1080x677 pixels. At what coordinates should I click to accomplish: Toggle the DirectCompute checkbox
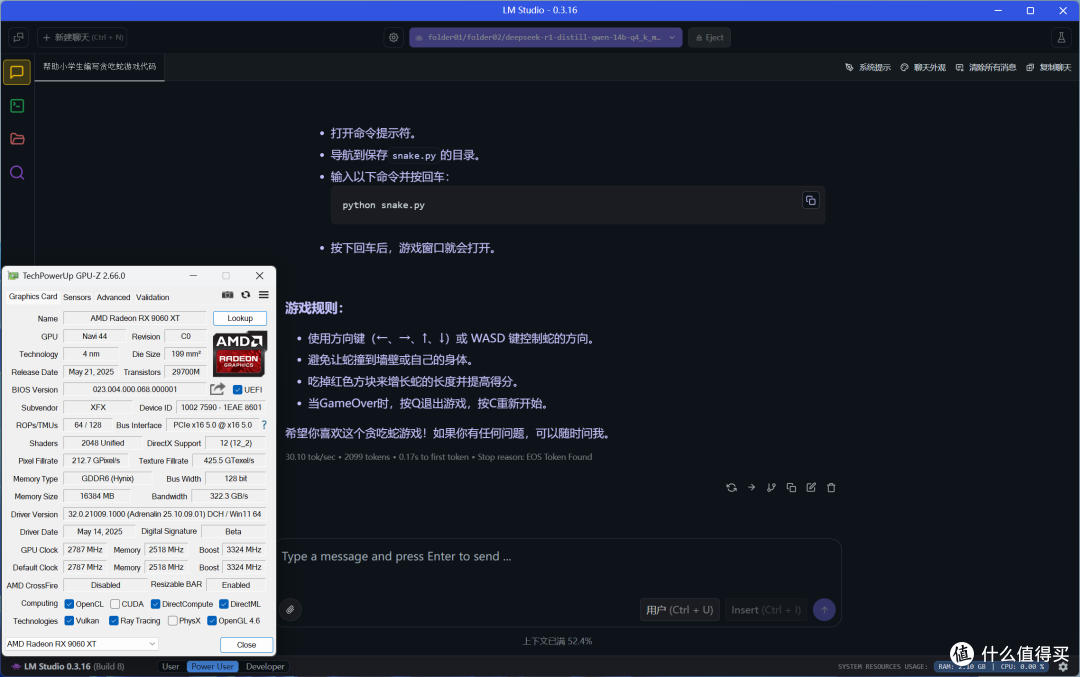coord(156,604)
